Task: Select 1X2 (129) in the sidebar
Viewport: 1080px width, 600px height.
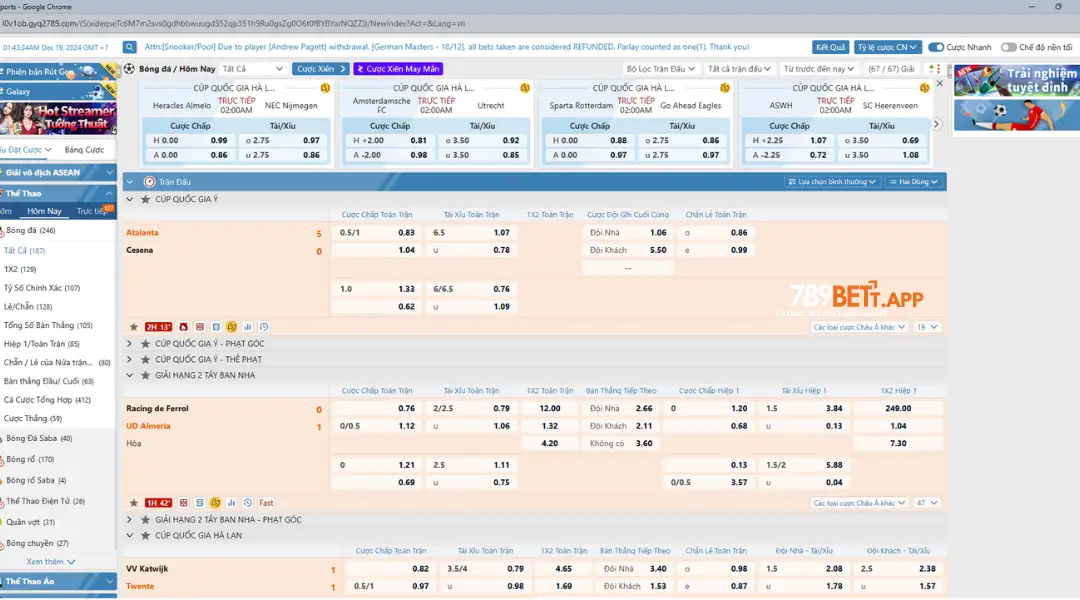Action: [20, 269]
